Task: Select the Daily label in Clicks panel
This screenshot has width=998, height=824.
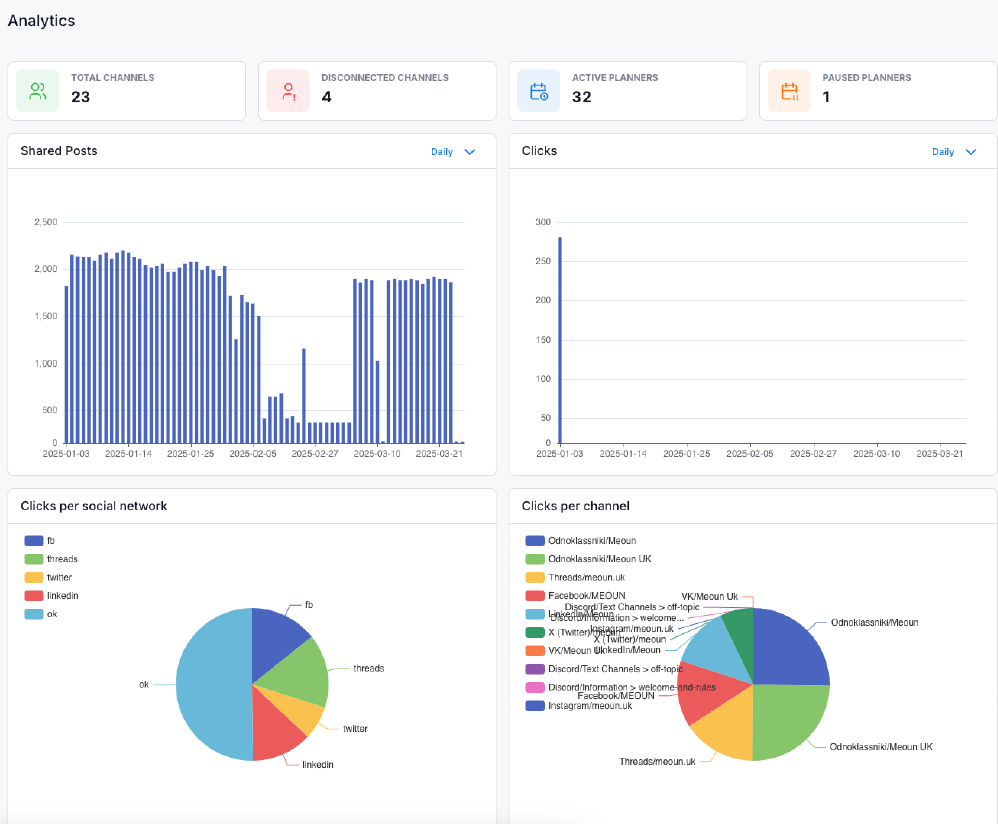Action: (943, 152)
